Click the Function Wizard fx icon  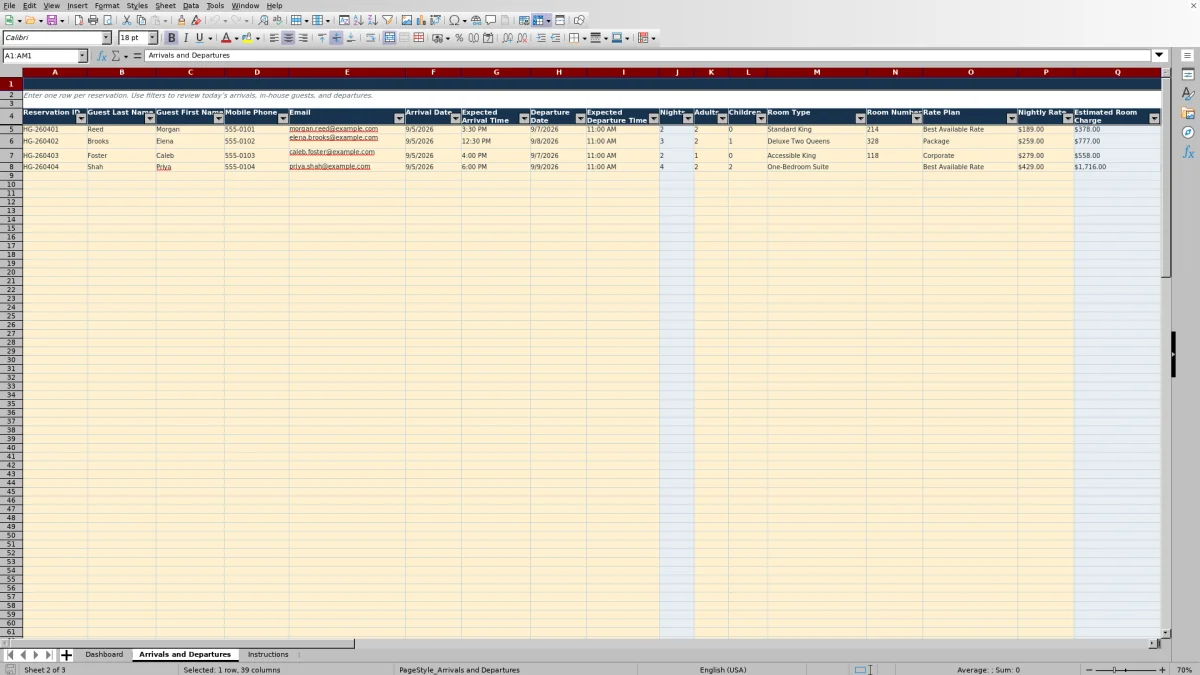(101, 56)
